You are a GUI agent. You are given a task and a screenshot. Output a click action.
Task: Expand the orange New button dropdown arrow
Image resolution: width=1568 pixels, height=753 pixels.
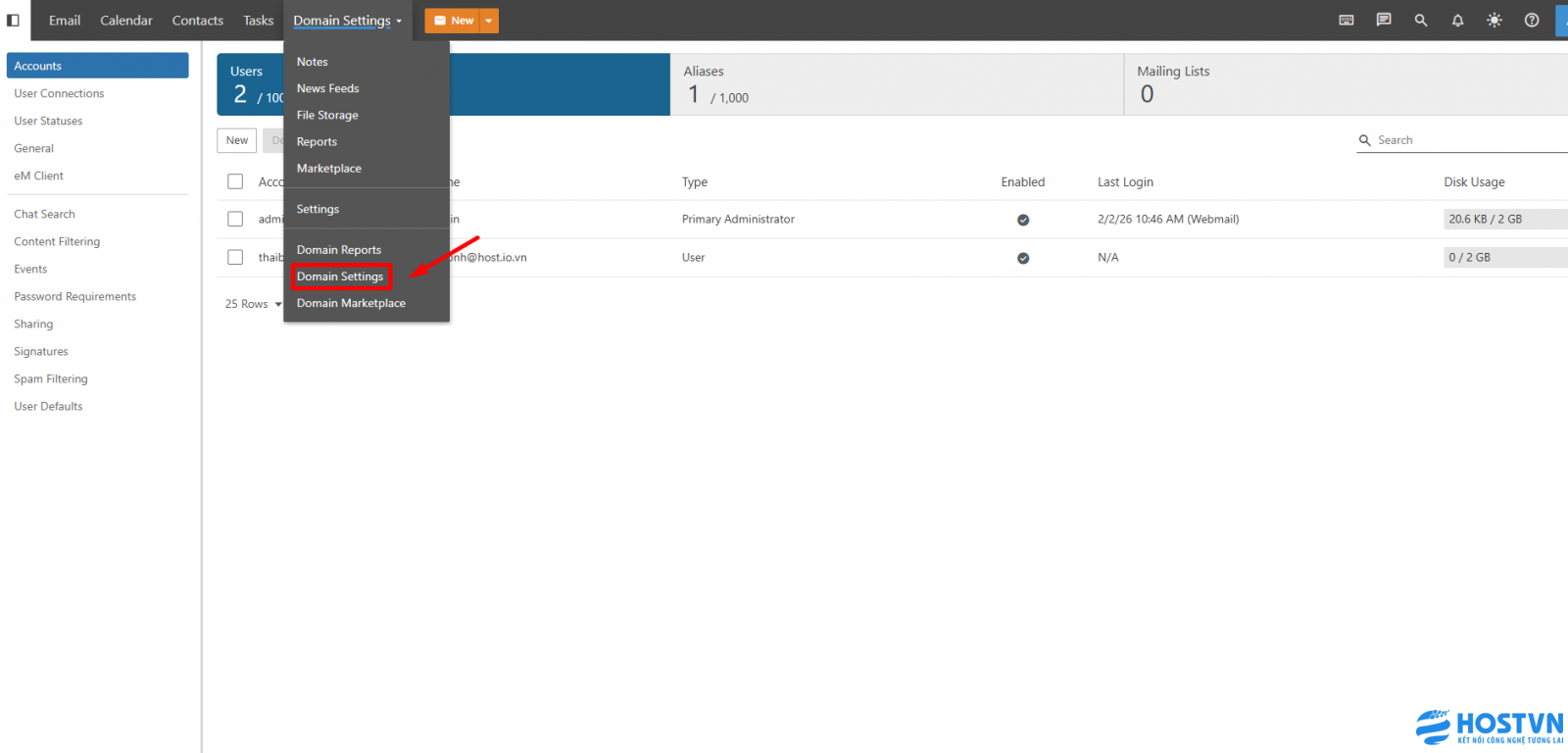(489, 21)
